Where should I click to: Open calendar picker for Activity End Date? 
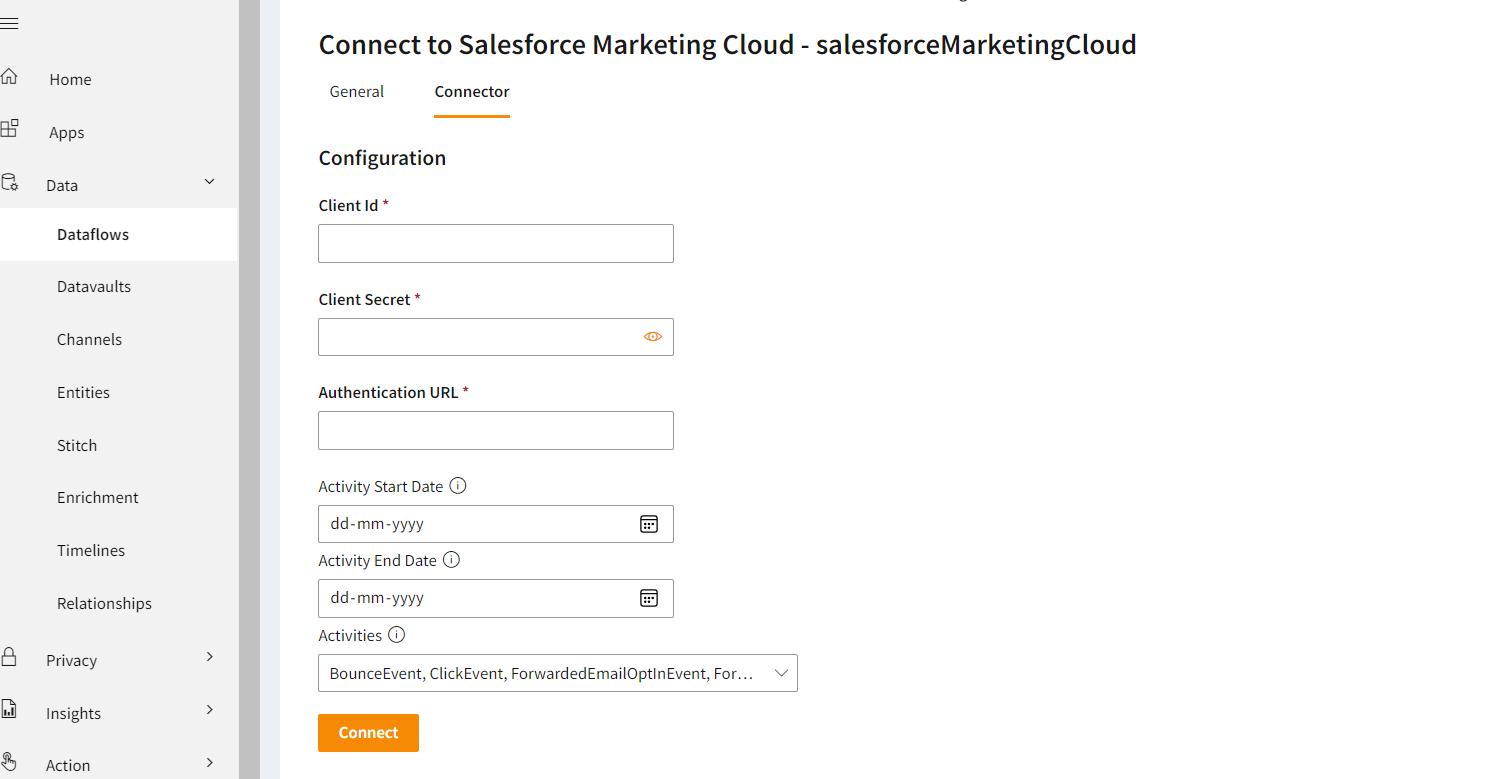pos(649,598)
